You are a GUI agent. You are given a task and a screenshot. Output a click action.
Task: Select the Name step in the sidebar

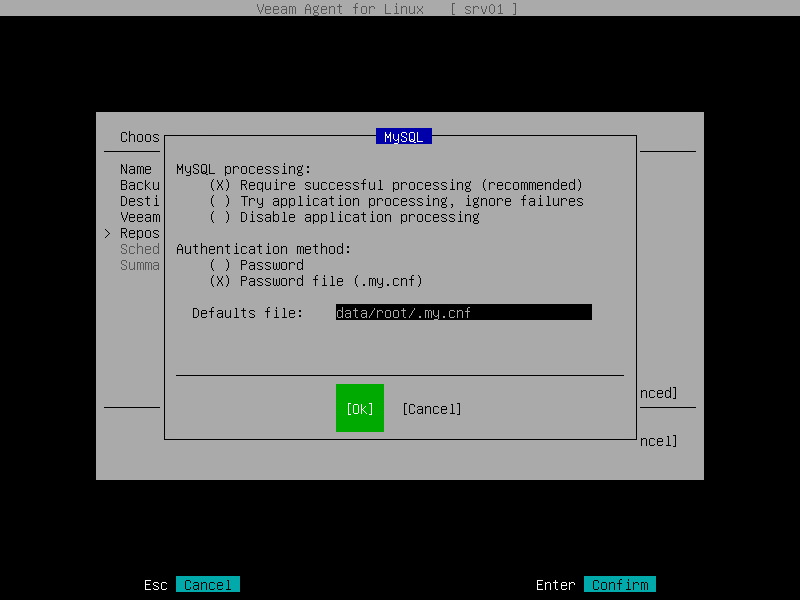coord(138,169)
